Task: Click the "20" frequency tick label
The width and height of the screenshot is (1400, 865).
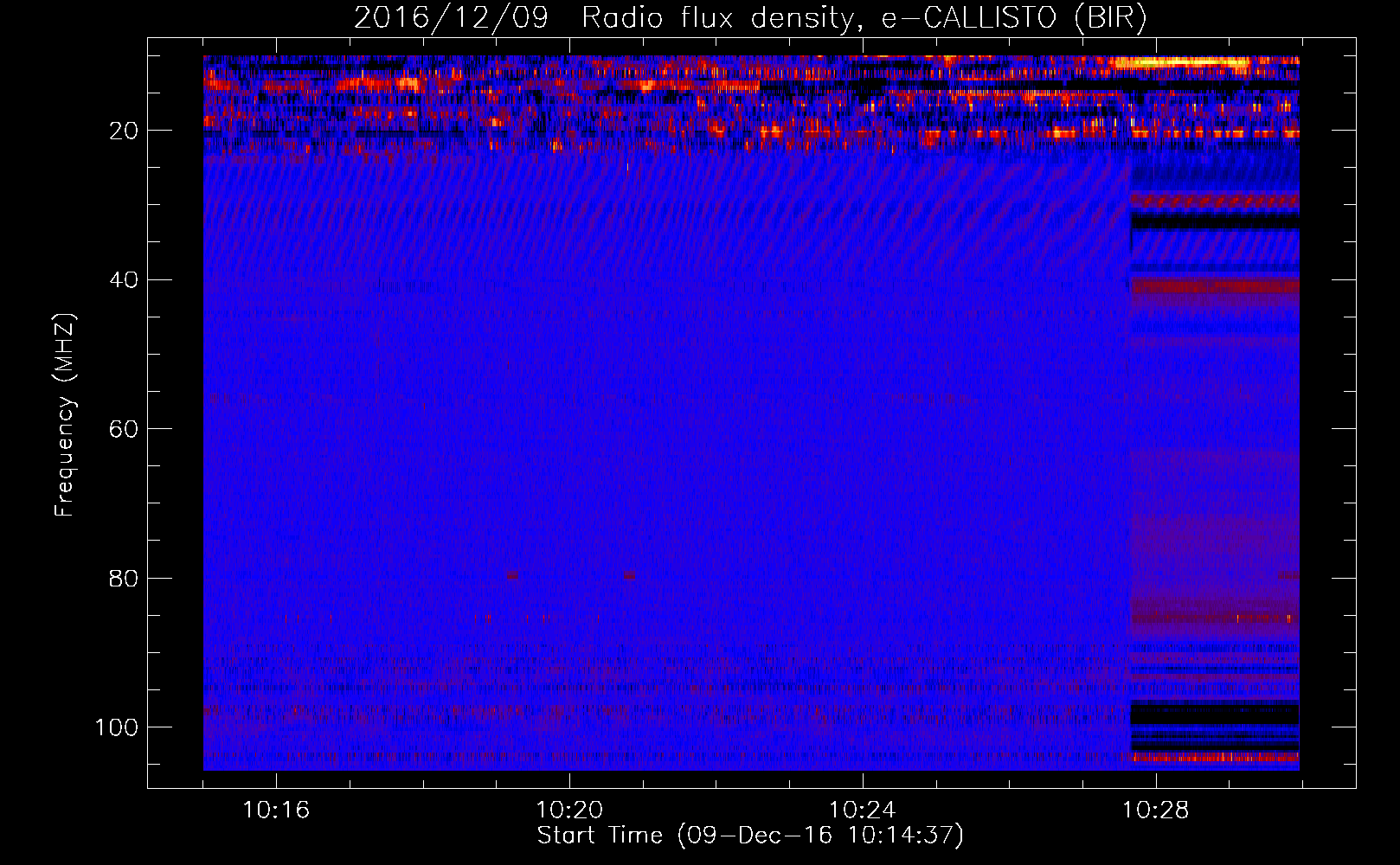Action: pyautogui.click(x=125, y=131)
